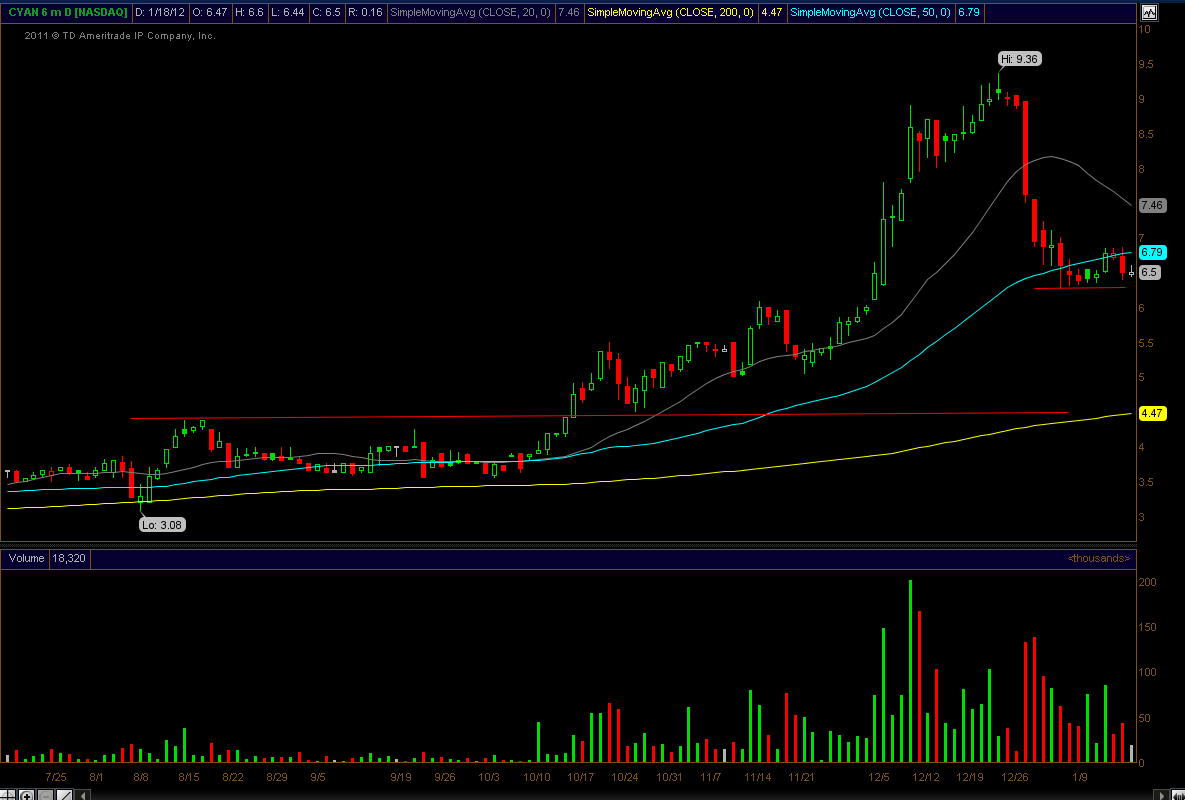Image resolution: width=1185 pixels, height=800 pixels.
Task: Click the 11/14 date on the time axis
Action: coord(758,777)
